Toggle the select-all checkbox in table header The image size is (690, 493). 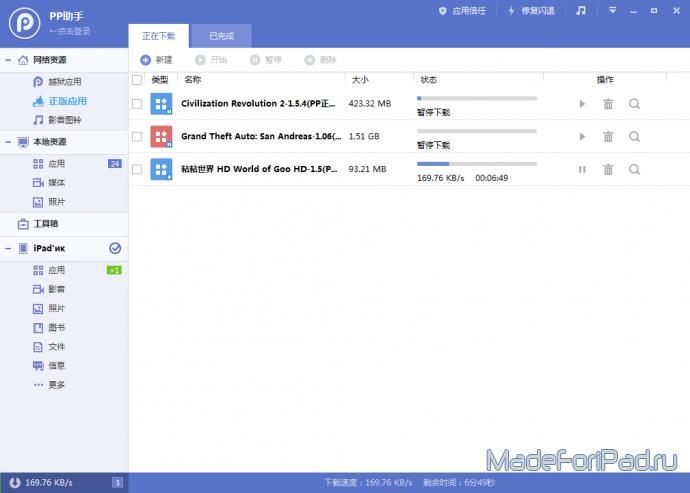[x=137, y=79]
